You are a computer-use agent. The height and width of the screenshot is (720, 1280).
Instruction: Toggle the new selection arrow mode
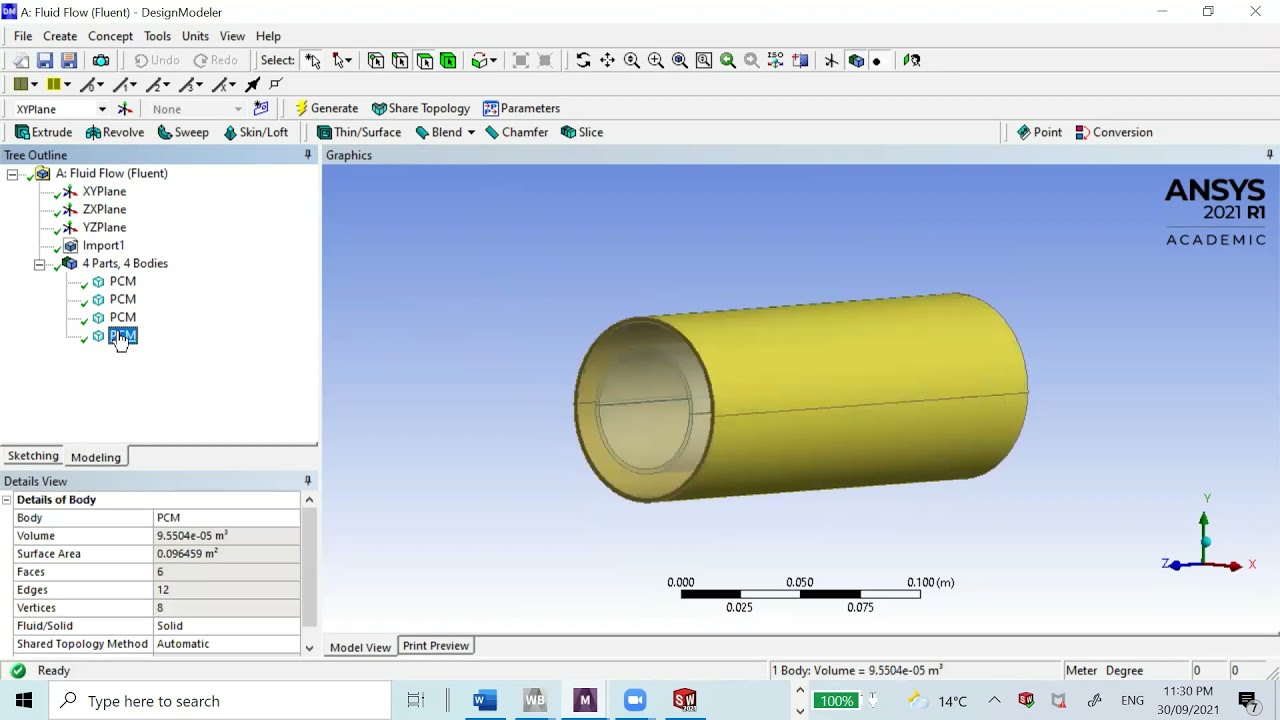[313, 60]
